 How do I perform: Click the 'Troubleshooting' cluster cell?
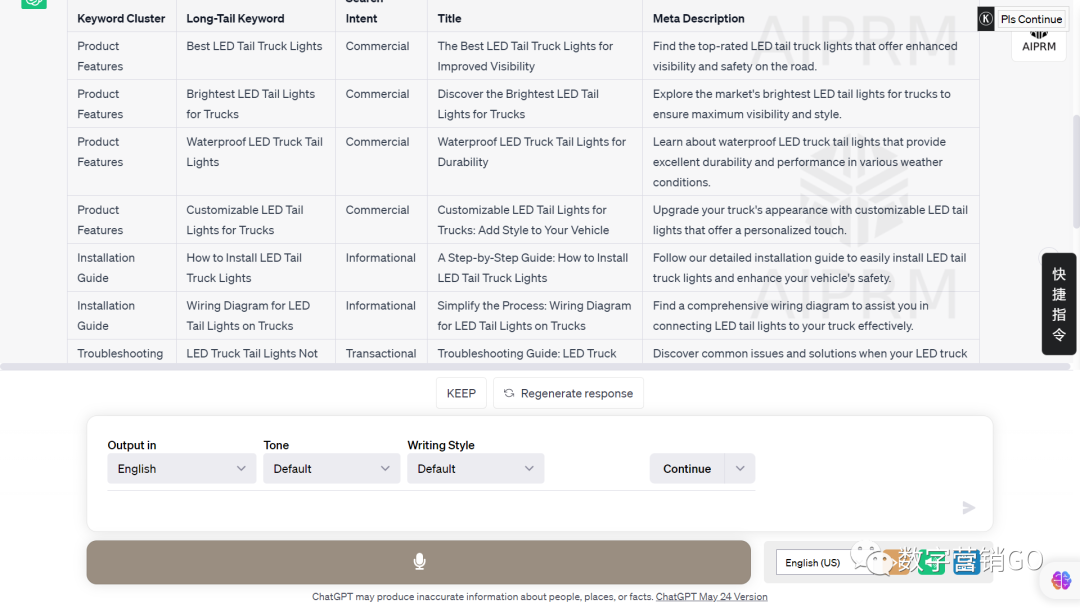coord(120,353)
